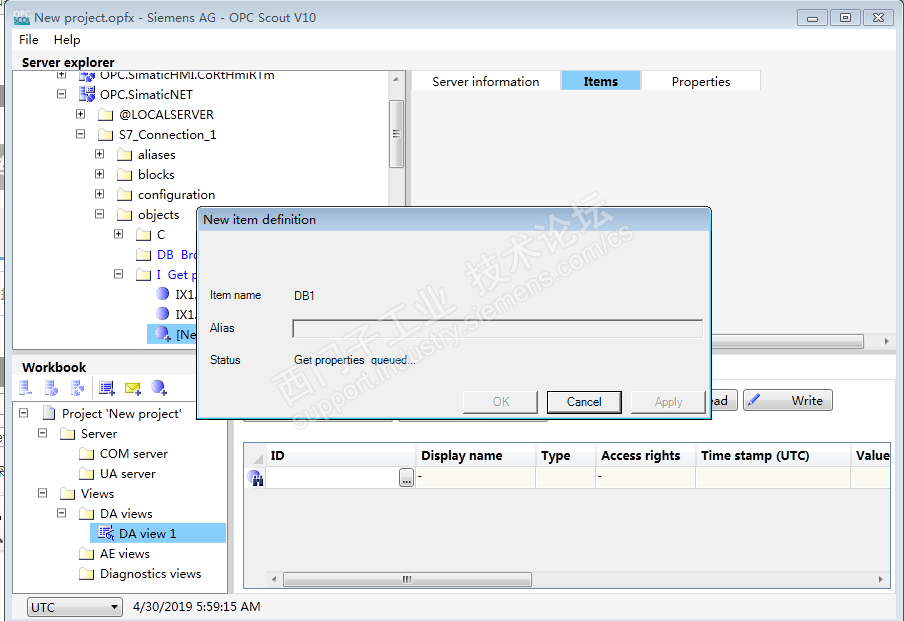Click the blocks folder icon

(x=125, y=175)
